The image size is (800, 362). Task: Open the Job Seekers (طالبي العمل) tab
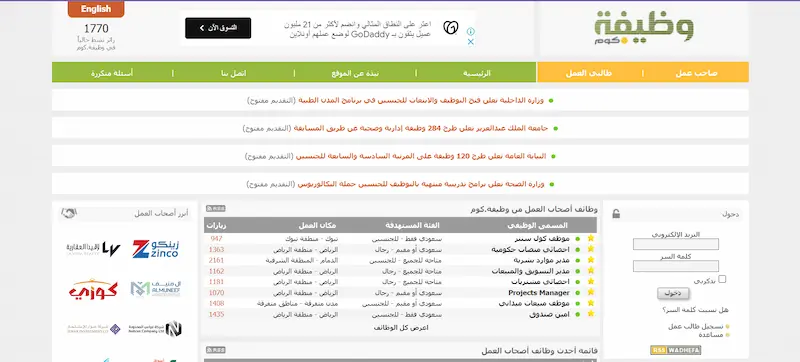pyautogui.click(x=589, y=73)
